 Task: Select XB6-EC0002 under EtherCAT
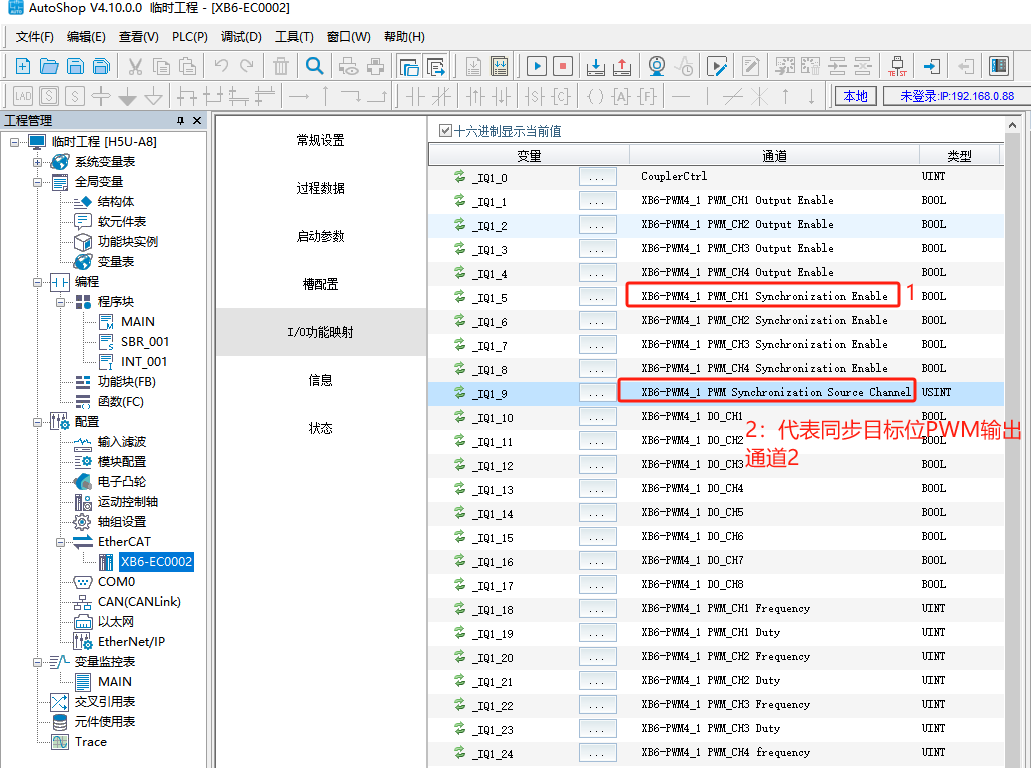click(156, 562)
